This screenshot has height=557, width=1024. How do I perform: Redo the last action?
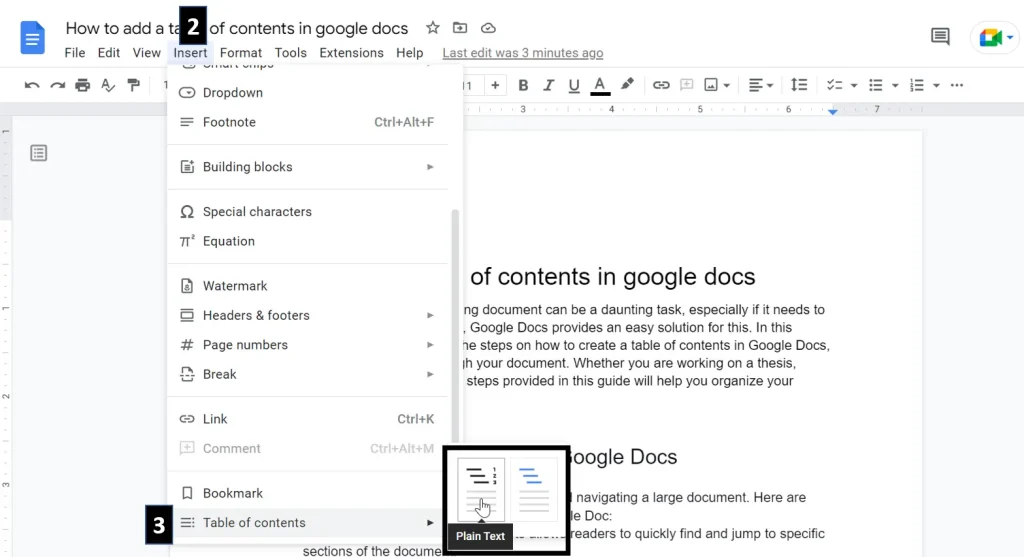(57, 85)
